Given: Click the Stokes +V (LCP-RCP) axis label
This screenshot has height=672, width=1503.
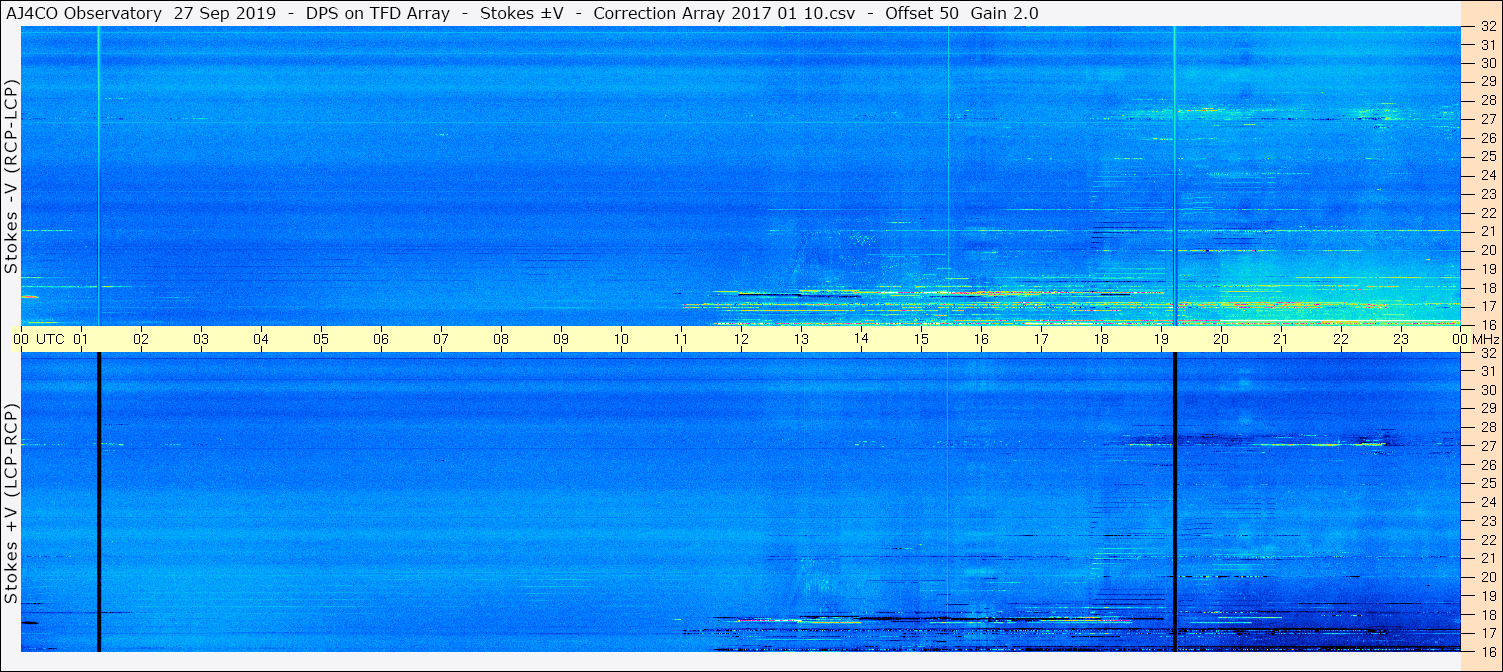Looking at the screenshot, I should tap(11, 503).
